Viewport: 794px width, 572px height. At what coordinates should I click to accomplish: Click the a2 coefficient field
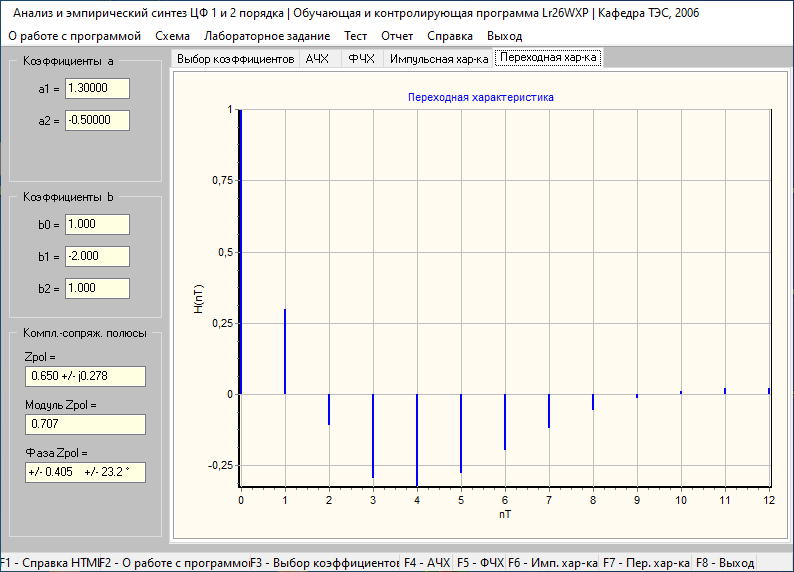[x=97, y=120]
